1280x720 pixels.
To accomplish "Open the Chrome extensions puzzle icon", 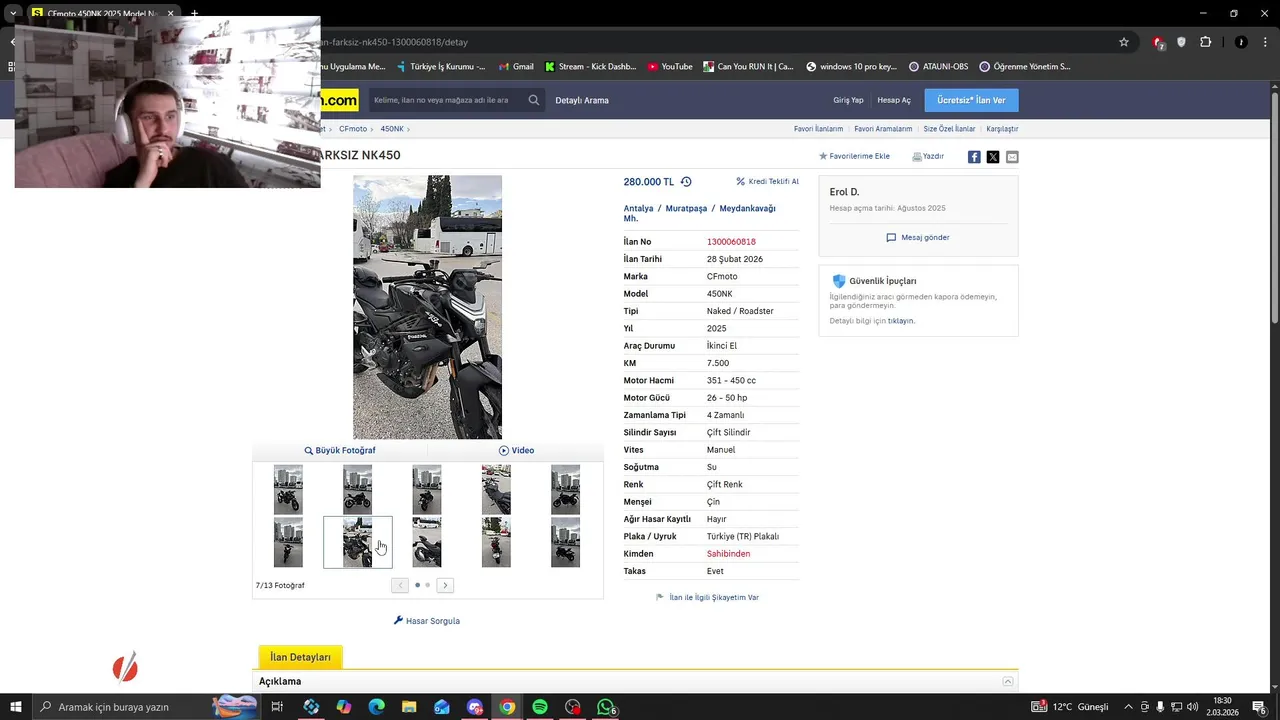I will 1205,42.
